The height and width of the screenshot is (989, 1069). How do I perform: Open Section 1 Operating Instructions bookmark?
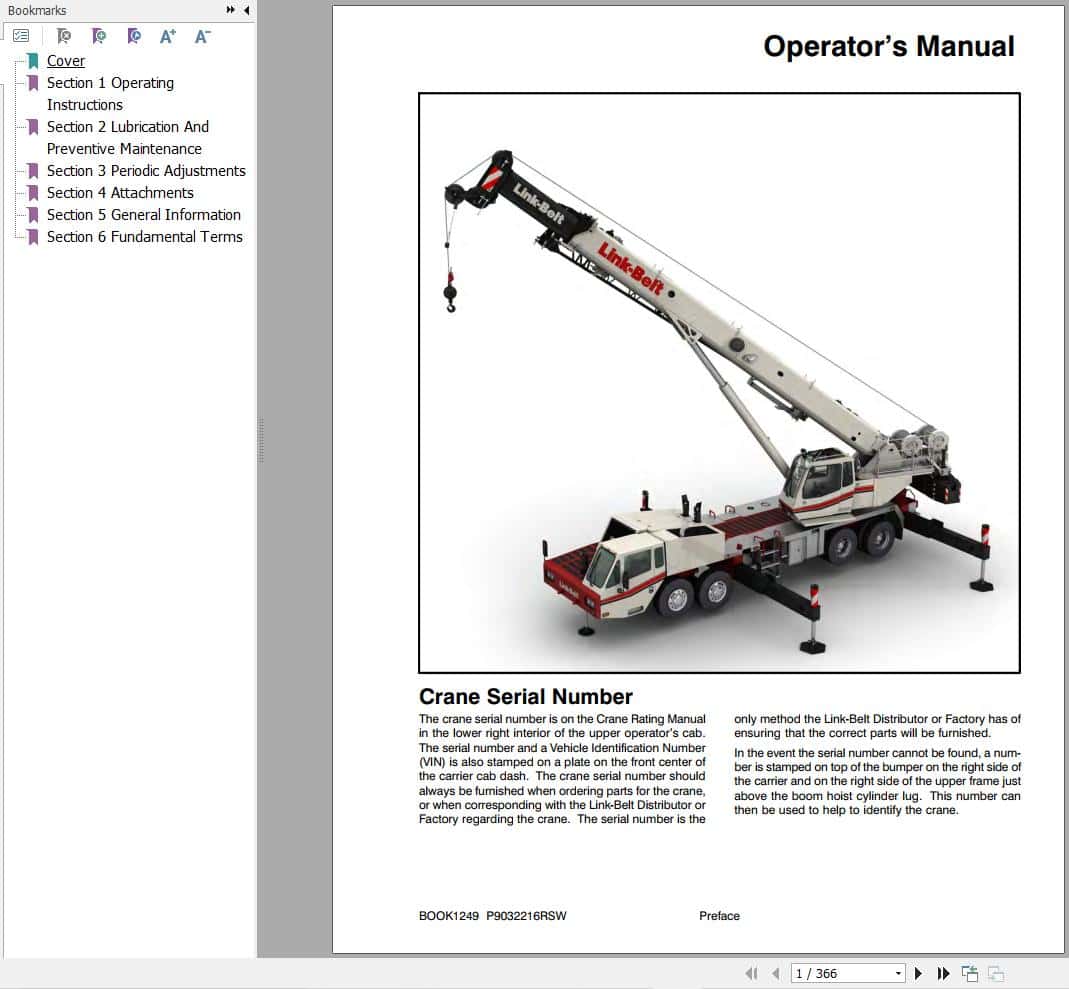click(110, 83)
